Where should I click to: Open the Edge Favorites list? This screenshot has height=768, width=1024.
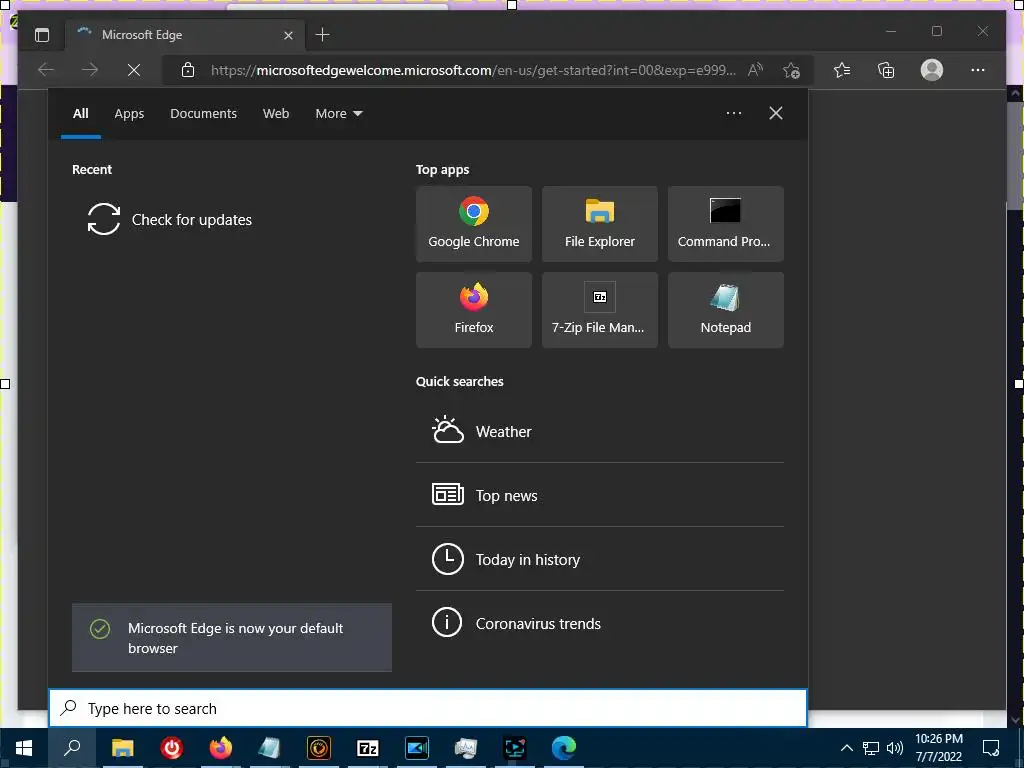(842, 70)
